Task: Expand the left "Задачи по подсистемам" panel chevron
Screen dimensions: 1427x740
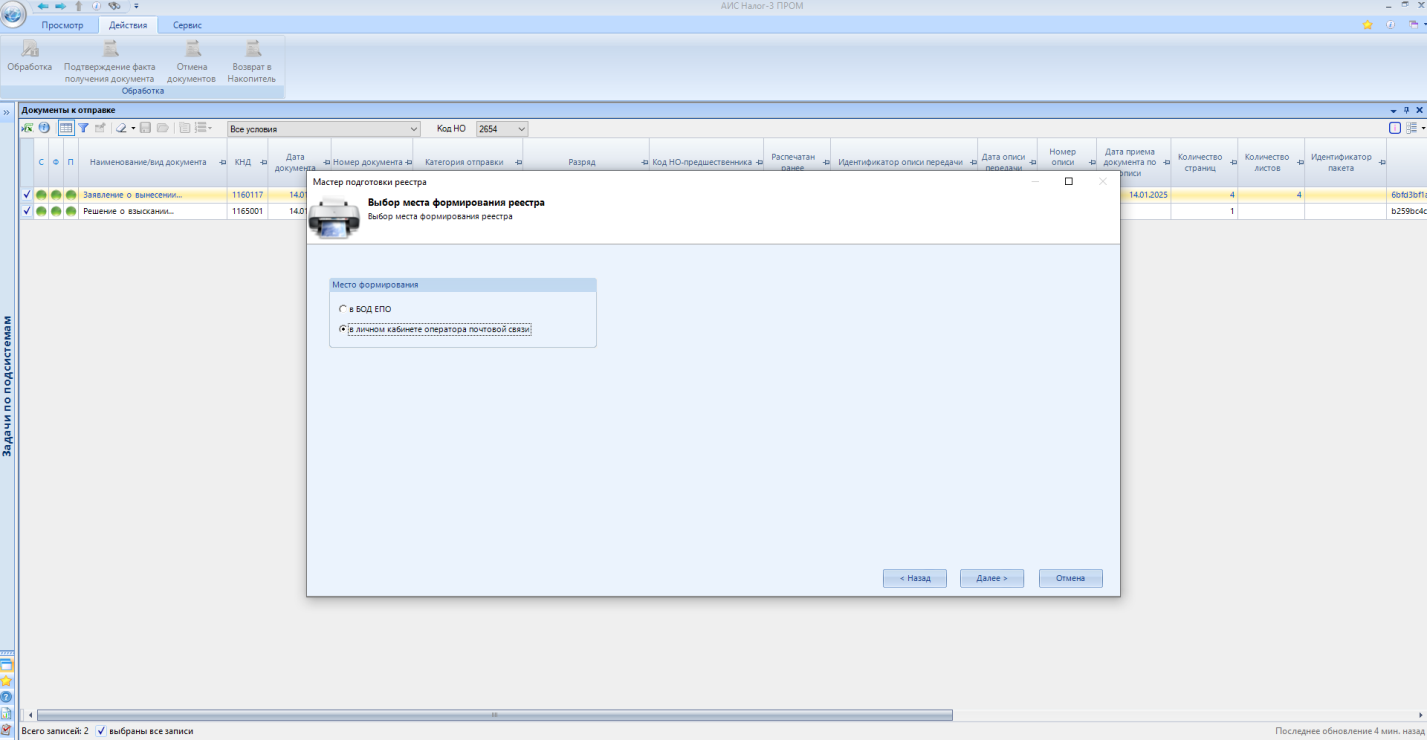Action: (x=6, y=113)
